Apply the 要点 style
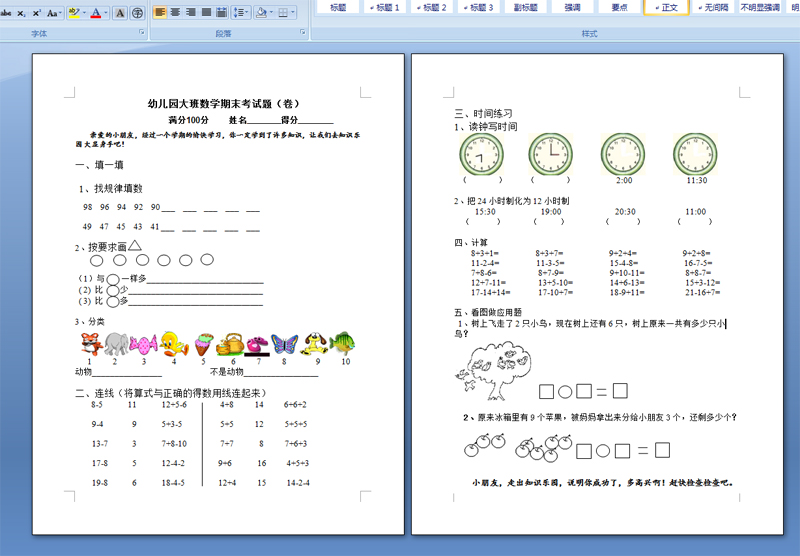This screenshot has height=556, width=800. [619, 7]
